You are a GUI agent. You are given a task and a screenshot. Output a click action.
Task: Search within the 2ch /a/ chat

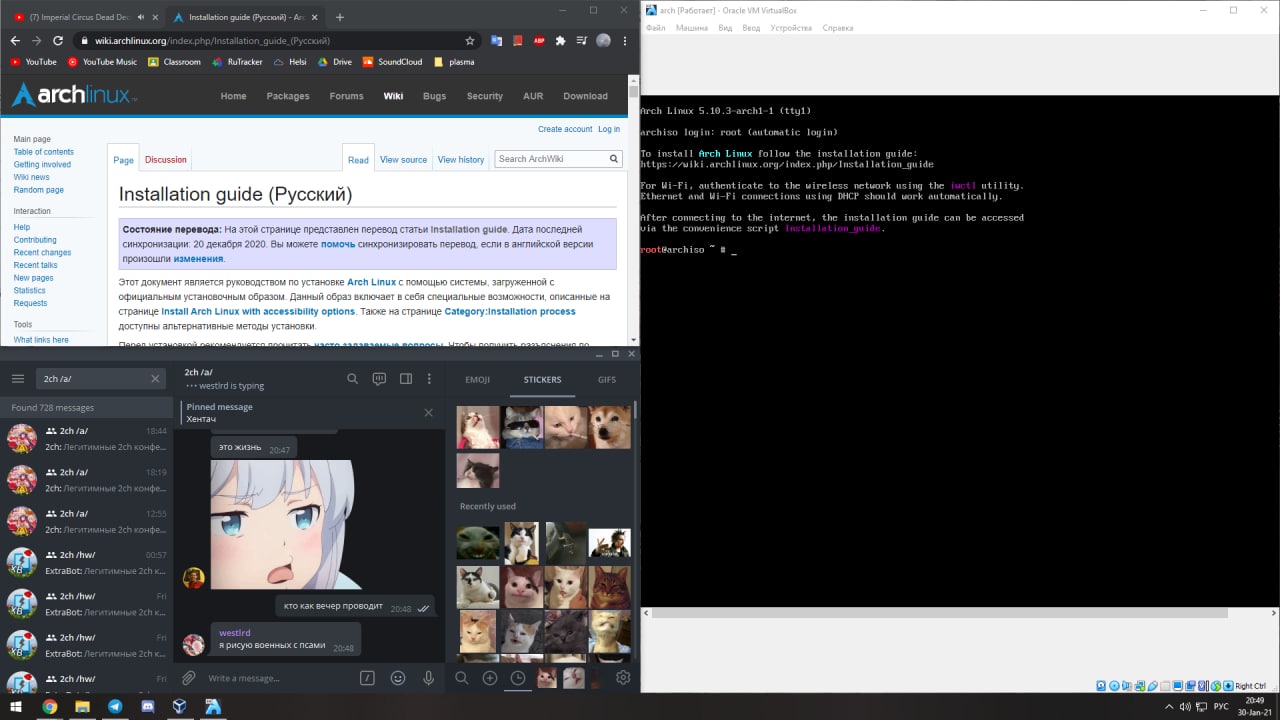tap(352, 379)
